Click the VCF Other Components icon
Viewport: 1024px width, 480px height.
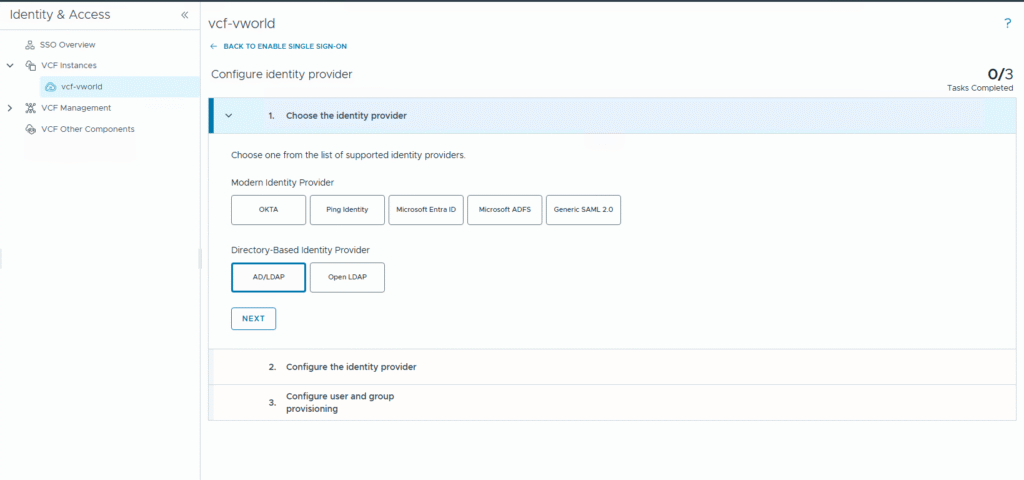pos(30,129)
